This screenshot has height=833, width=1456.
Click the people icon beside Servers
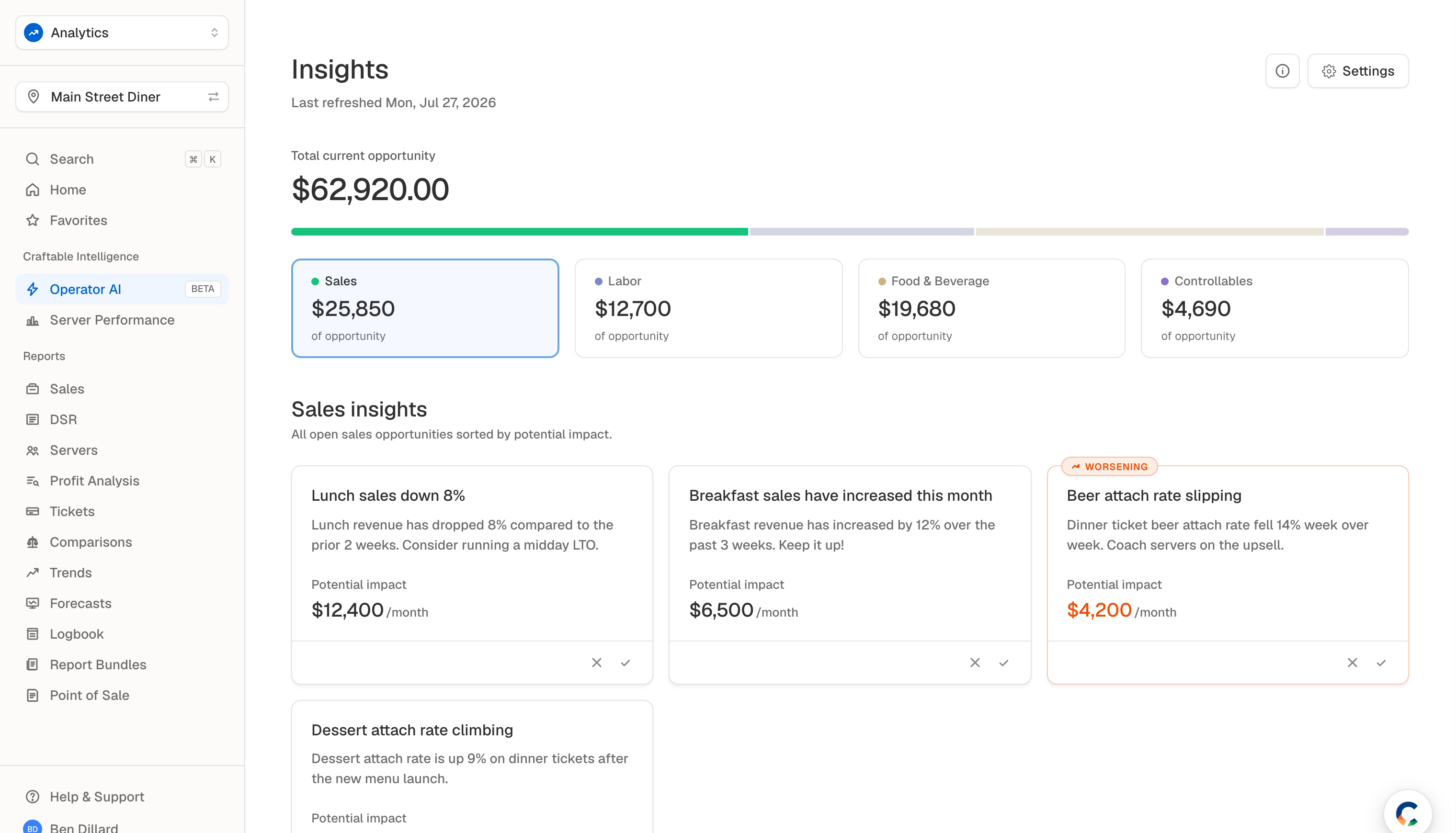(x=33, y=450)
